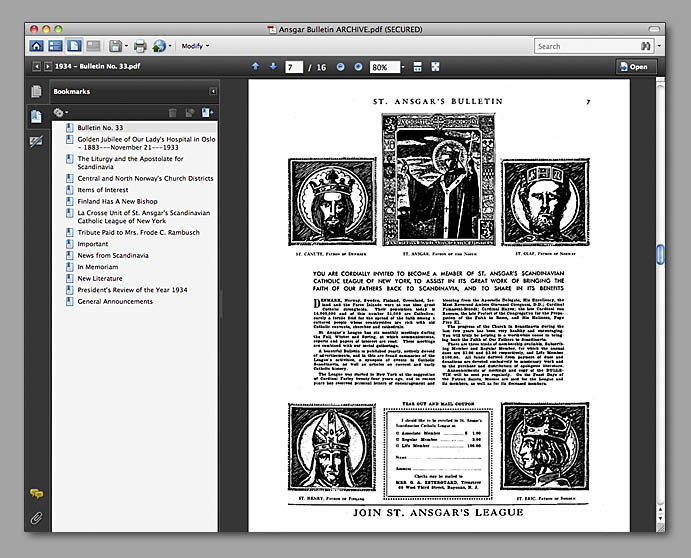Select the 'Bulletin No. 33' bookmark

(100, 128)
